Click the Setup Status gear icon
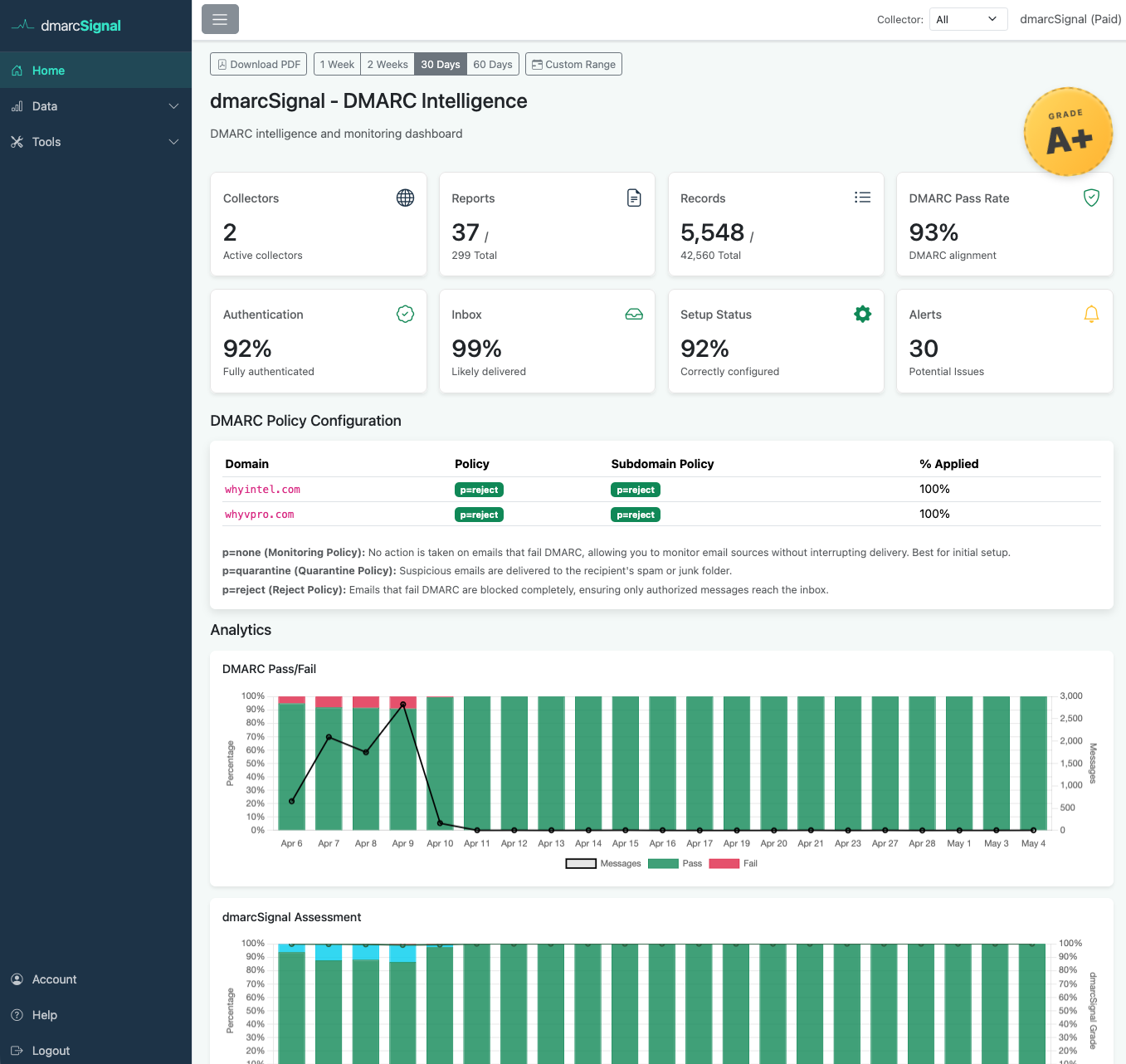1126x1064 pixels. [x=863, y=314]
